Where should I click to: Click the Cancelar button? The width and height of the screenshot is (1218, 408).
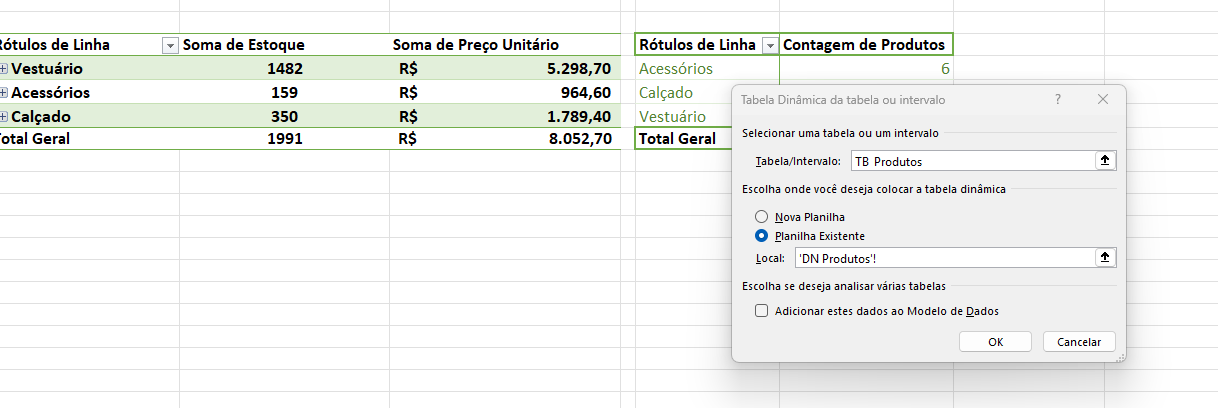[x=1079, y=341]
